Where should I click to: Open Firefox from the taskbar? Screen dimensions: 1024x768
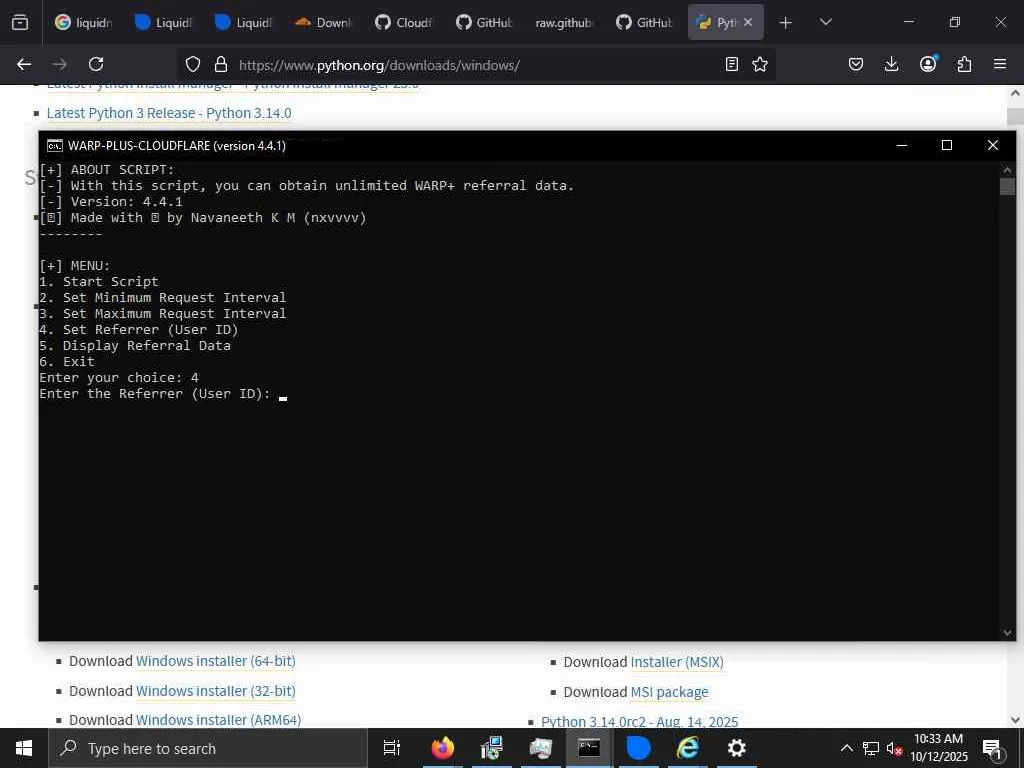(x=442, y=748)
